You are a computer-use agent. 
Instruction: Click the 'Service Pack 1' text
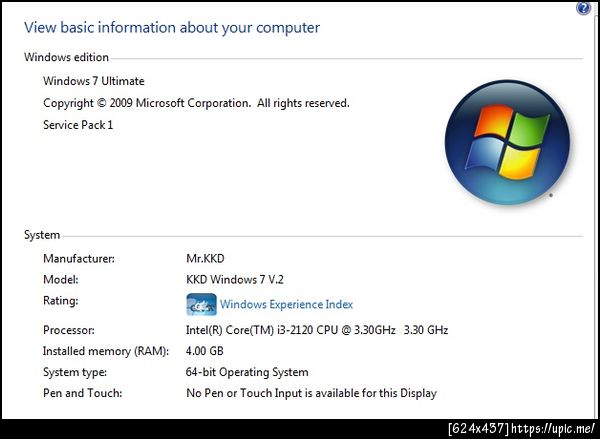tap(78, 125)
